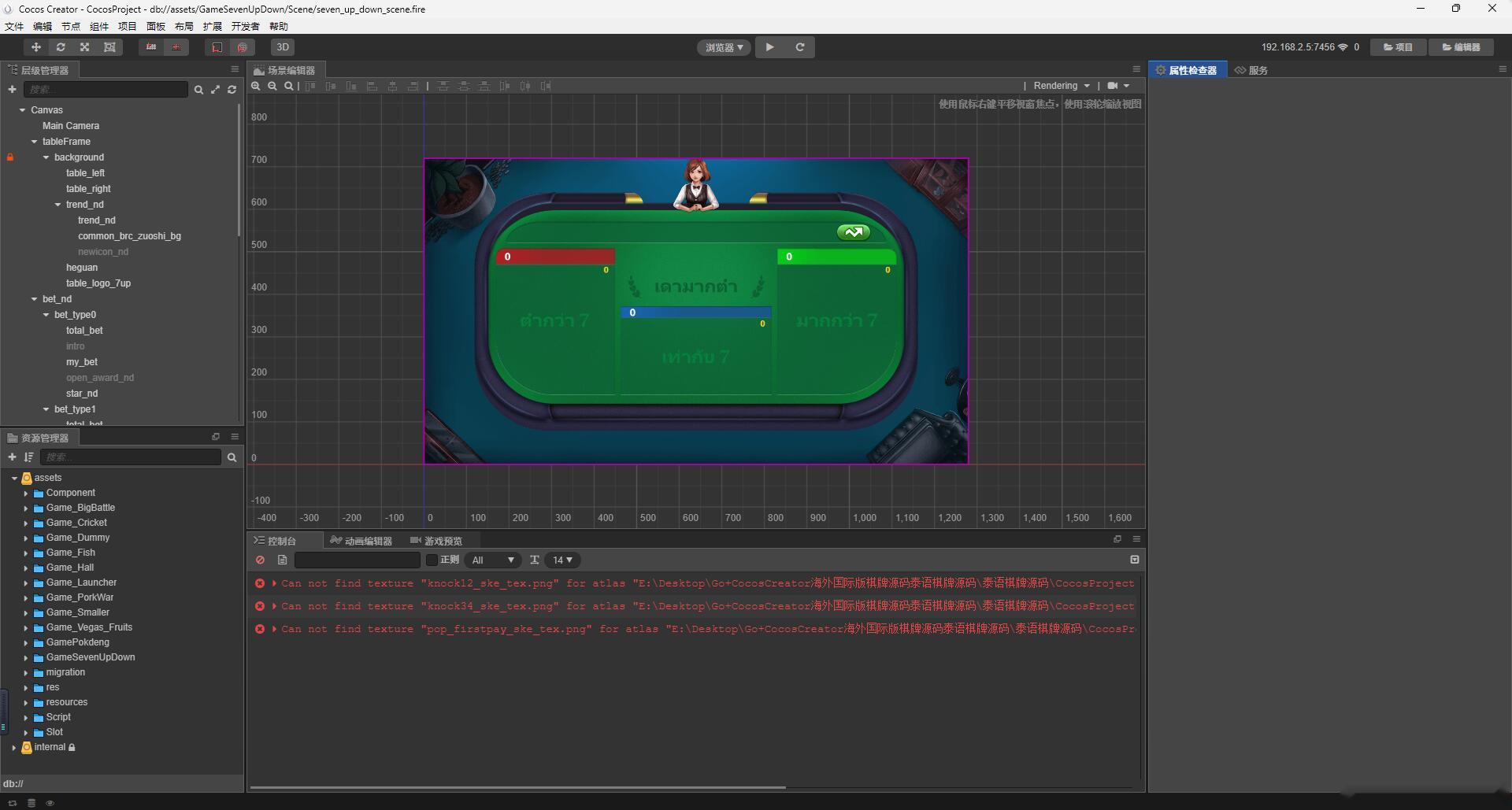Toggle collapse-all log entries in console

click(1134, 560)
